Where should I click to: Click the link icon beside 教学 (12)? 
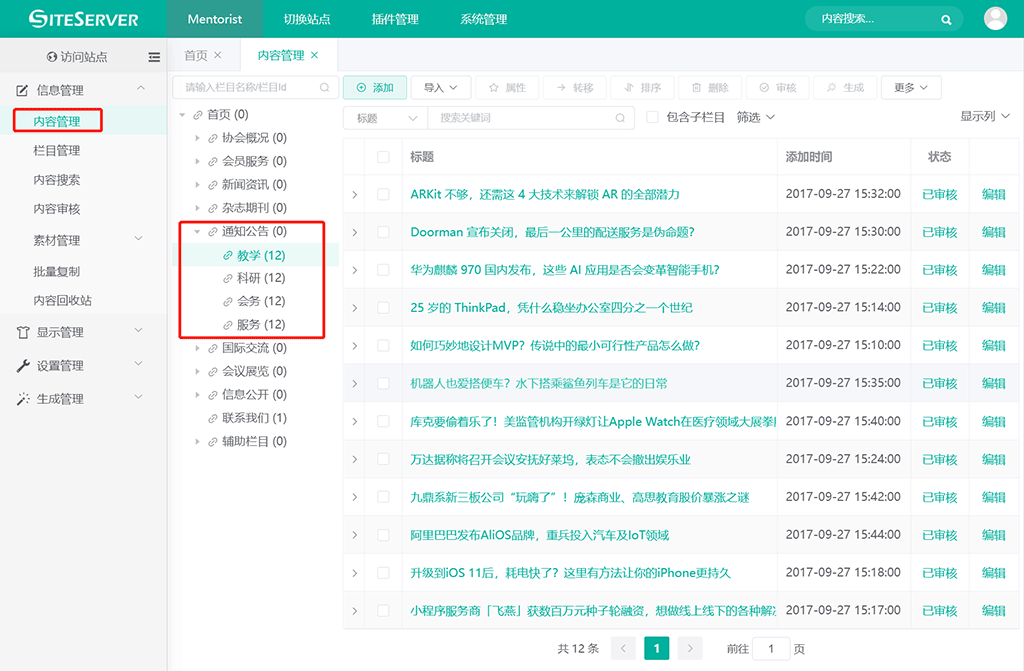click(x=227, y=255)
